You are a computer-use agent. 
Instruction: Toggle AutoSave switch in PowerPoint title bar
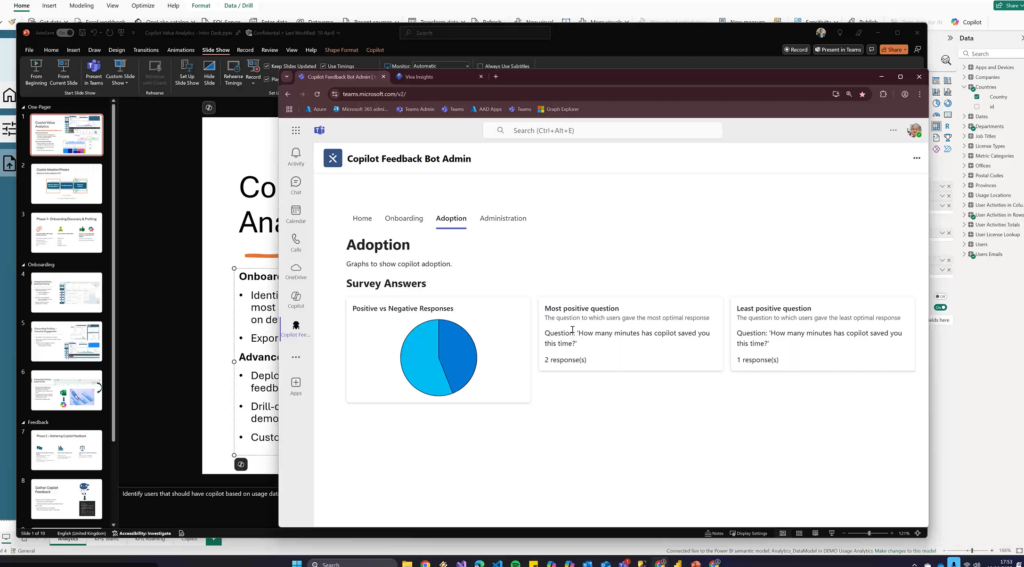click(x=65, y=33)
